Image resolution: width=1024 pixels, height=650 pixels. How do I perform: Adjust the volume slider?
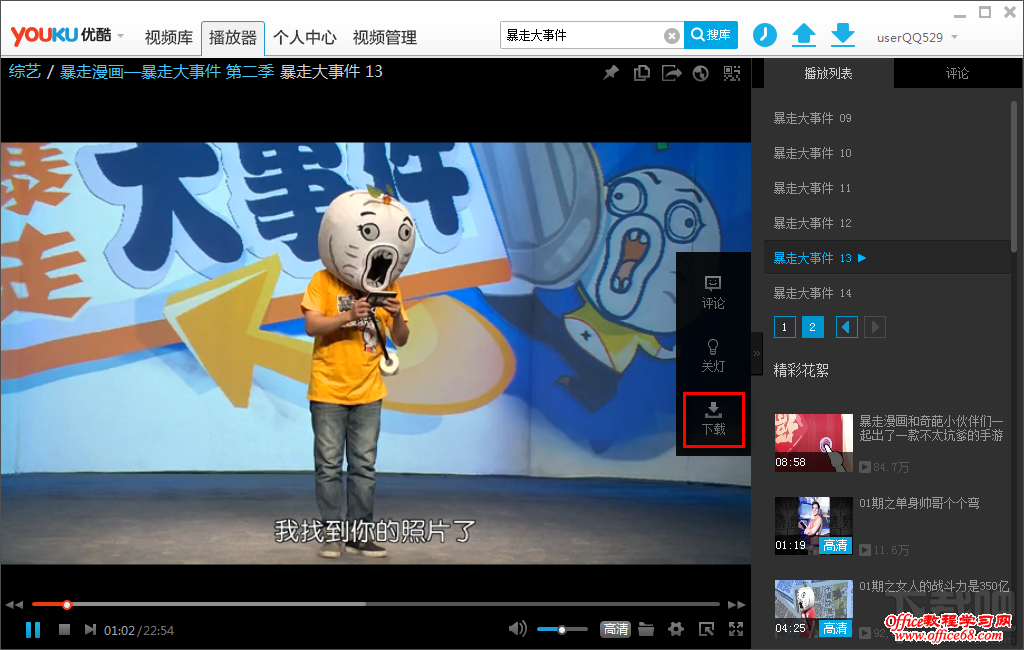click(x=562, y=630)
